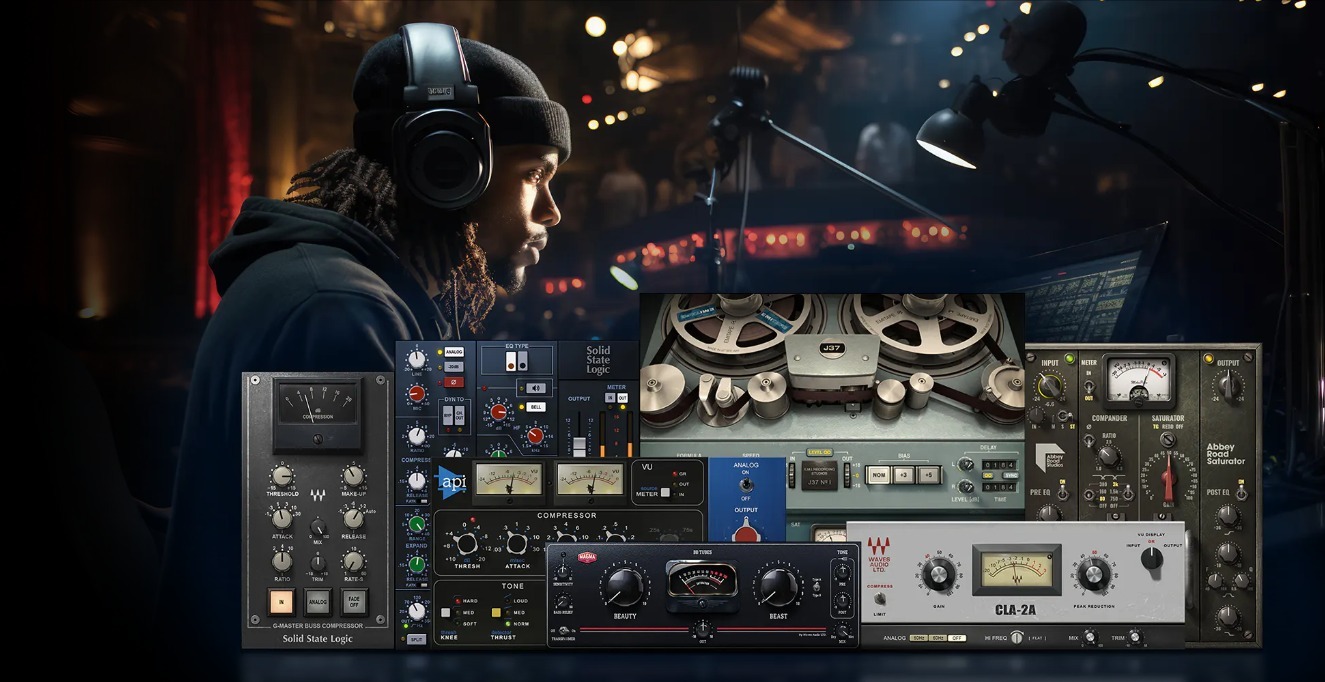This screenshot has width=1325, height=682.
Task: Select the IN meter button on SSL channel
Action: point(610,397)
